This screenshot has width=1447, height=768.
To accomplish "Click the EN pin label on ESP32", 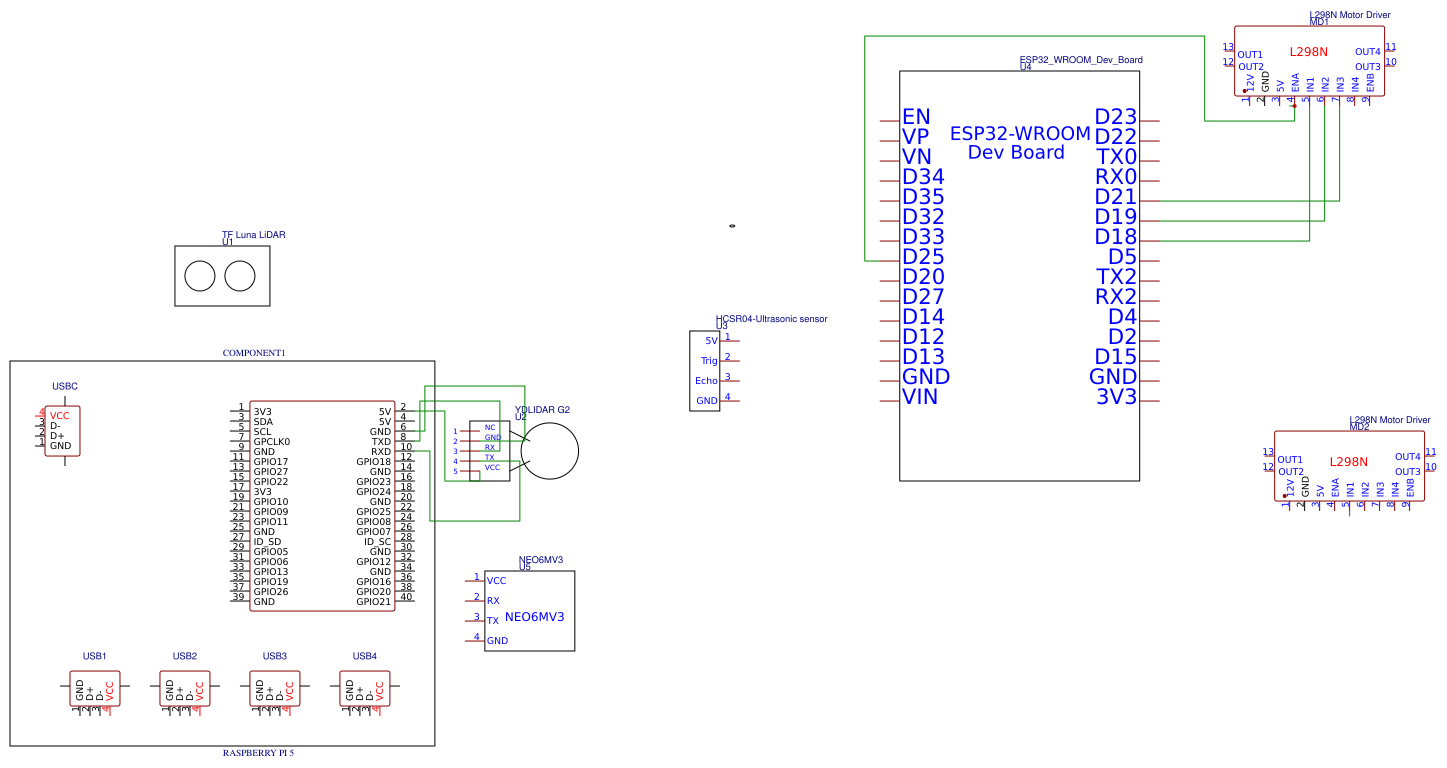I will tap(916, 117).
